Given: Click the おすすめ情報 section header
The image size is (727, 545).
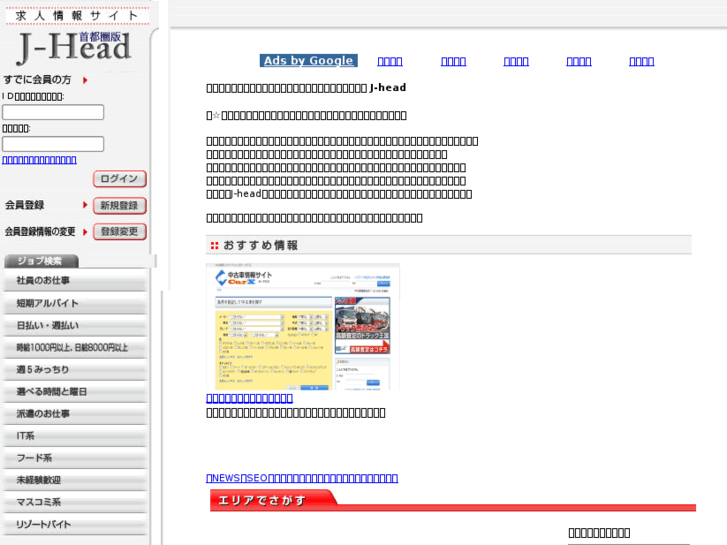Looking at the screenshot, I should pyautogui.click(x=449, y=245).
